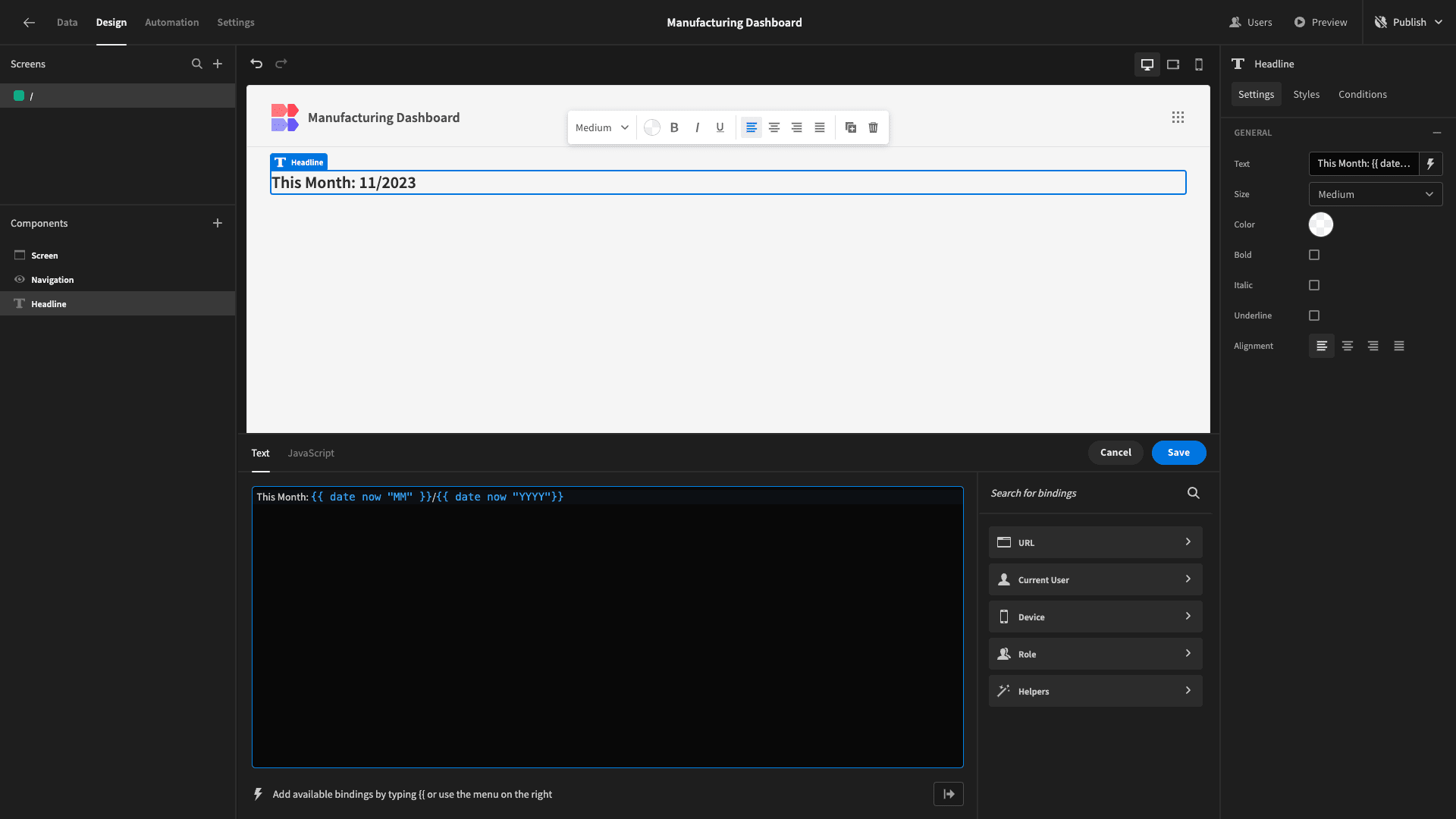Click the Italic formatting icon

pyautogui.click(x=697, y=127)
